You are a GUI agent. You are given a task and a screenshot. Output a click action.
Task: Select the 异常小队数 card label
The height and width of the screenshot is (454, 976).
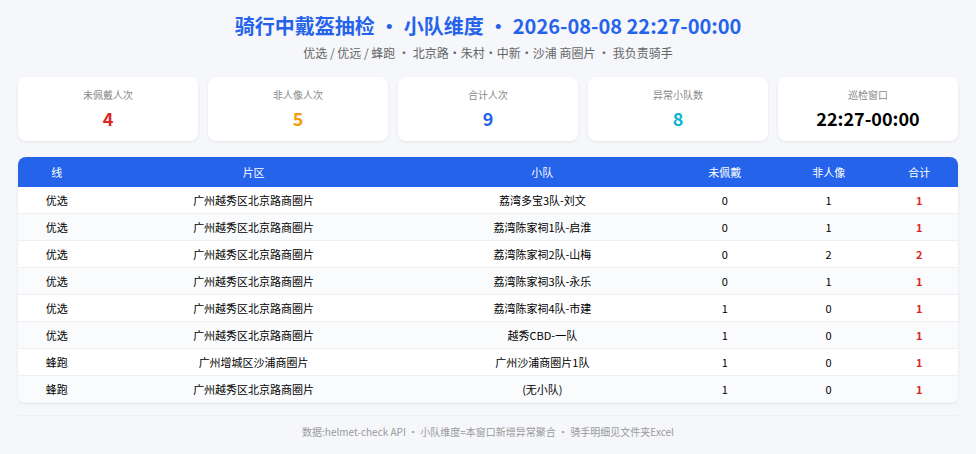[678, 95]
